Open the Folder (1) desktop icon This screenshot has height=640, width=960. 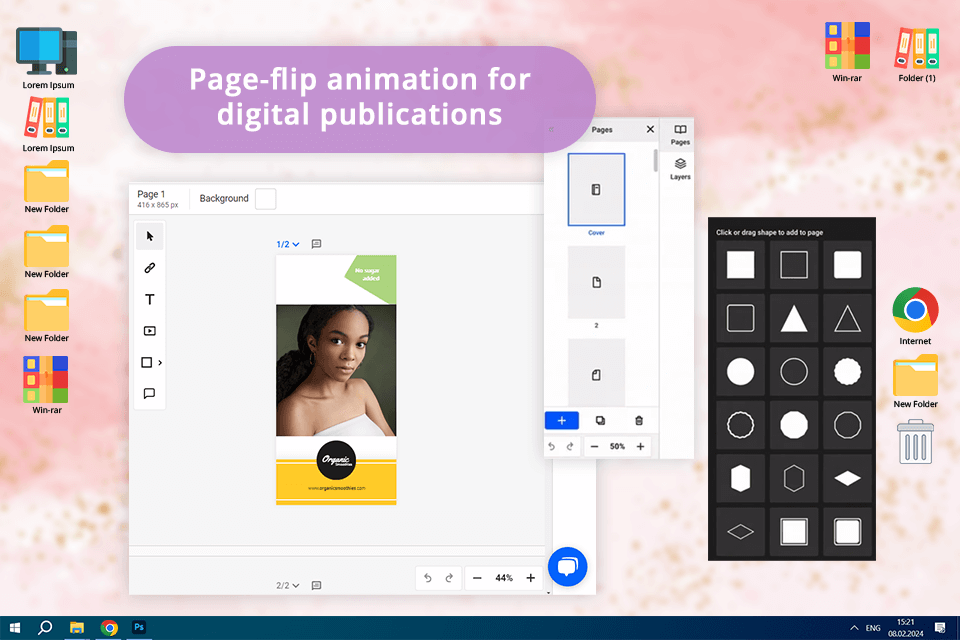coord(917,55)
